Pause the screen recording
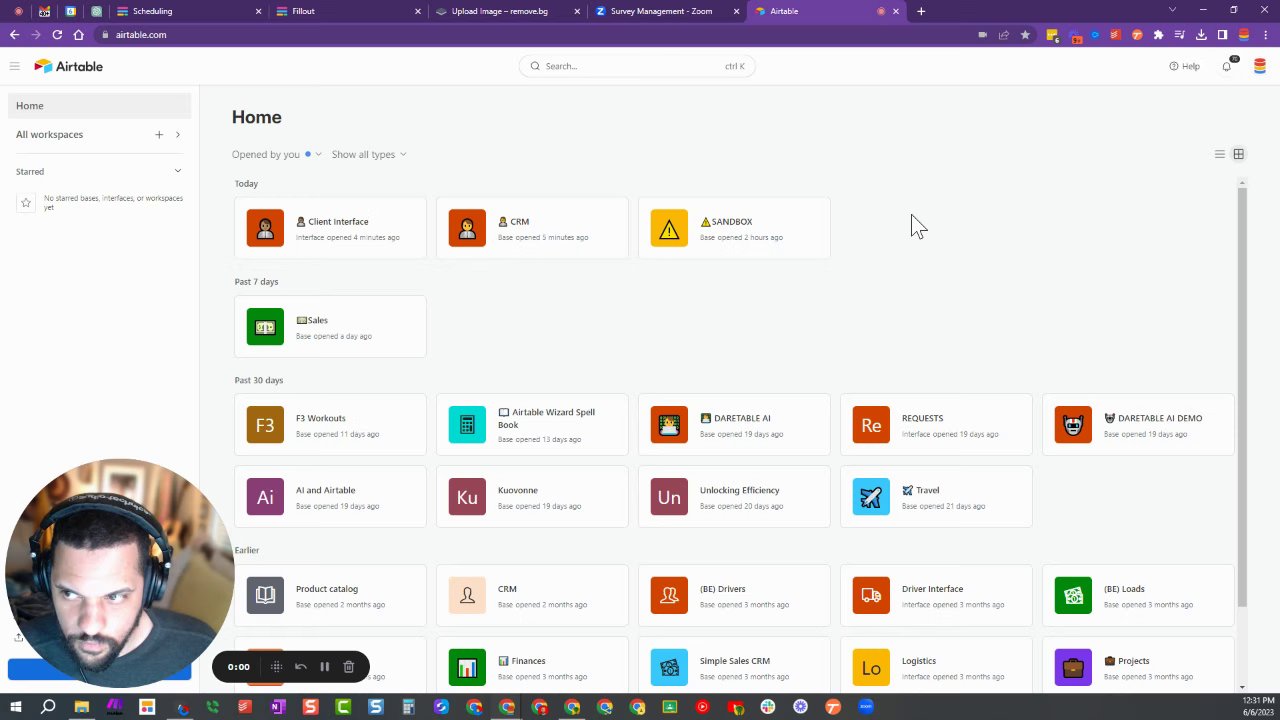Image resolution: width=1280 pixels, height=720 pixels. click(324, 667)
